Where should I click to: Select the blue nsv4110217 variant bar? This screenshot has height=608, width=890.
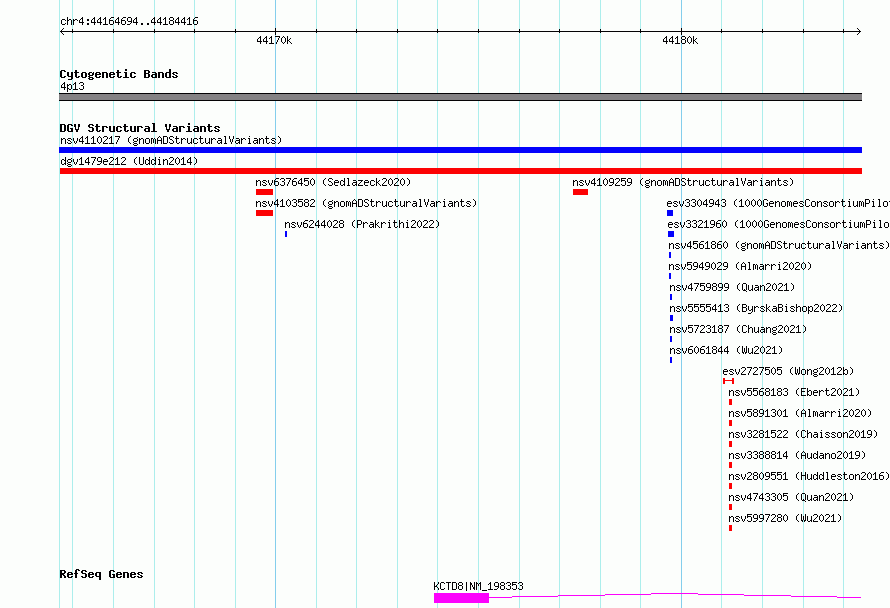(x=460, y=150)
